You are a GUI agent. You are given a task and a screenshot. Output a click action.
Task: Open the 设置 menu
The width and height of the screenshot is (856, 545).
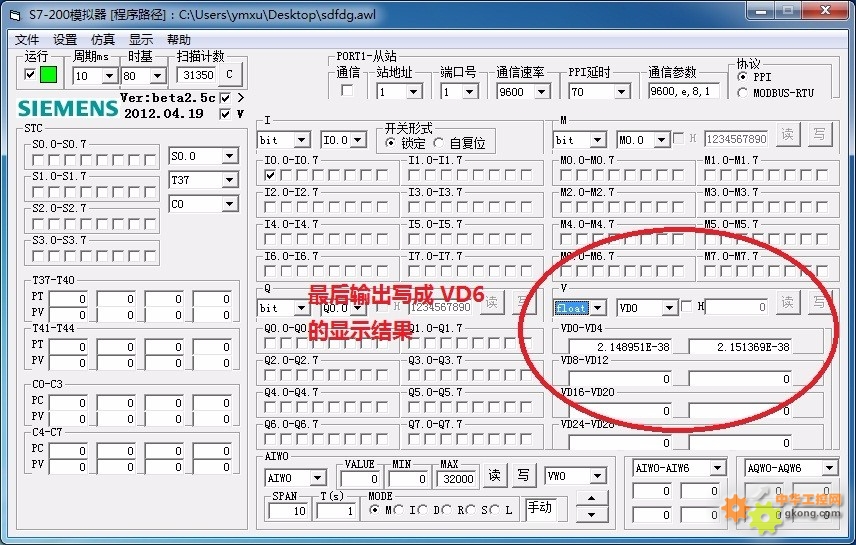(x=65, y=39)
